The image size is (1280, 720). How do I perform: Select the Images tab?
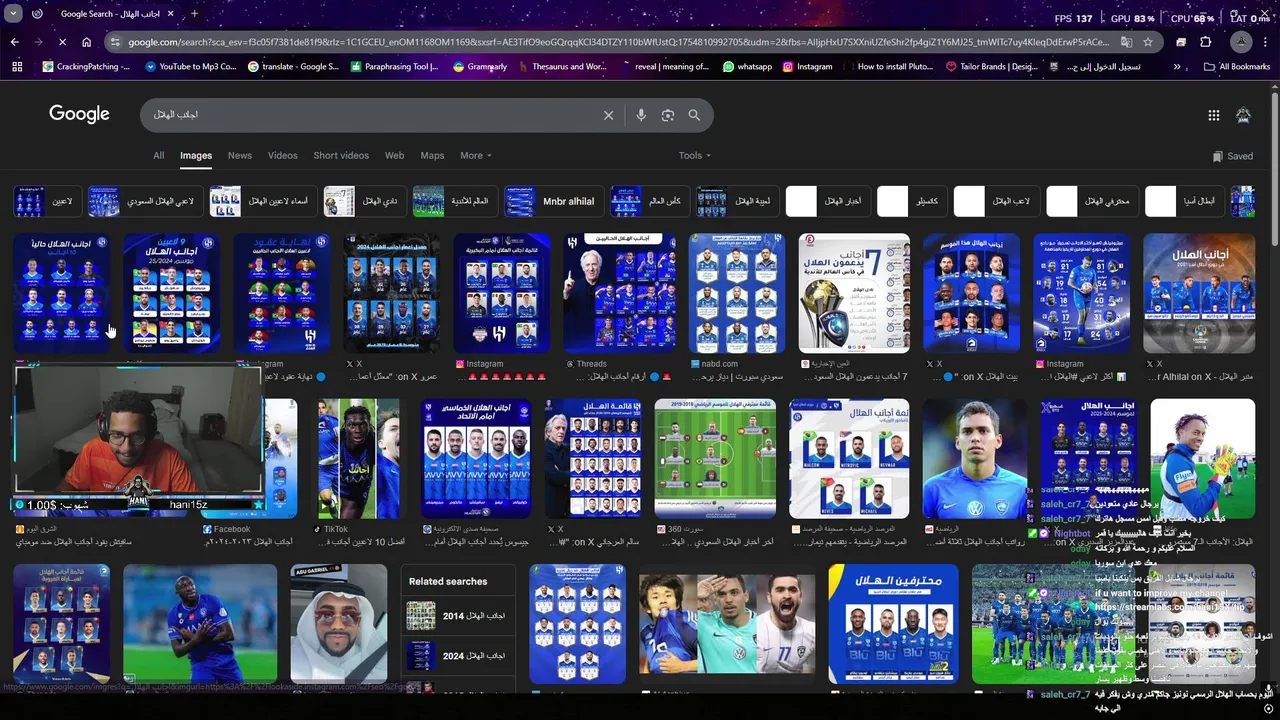tap(196, 155)
